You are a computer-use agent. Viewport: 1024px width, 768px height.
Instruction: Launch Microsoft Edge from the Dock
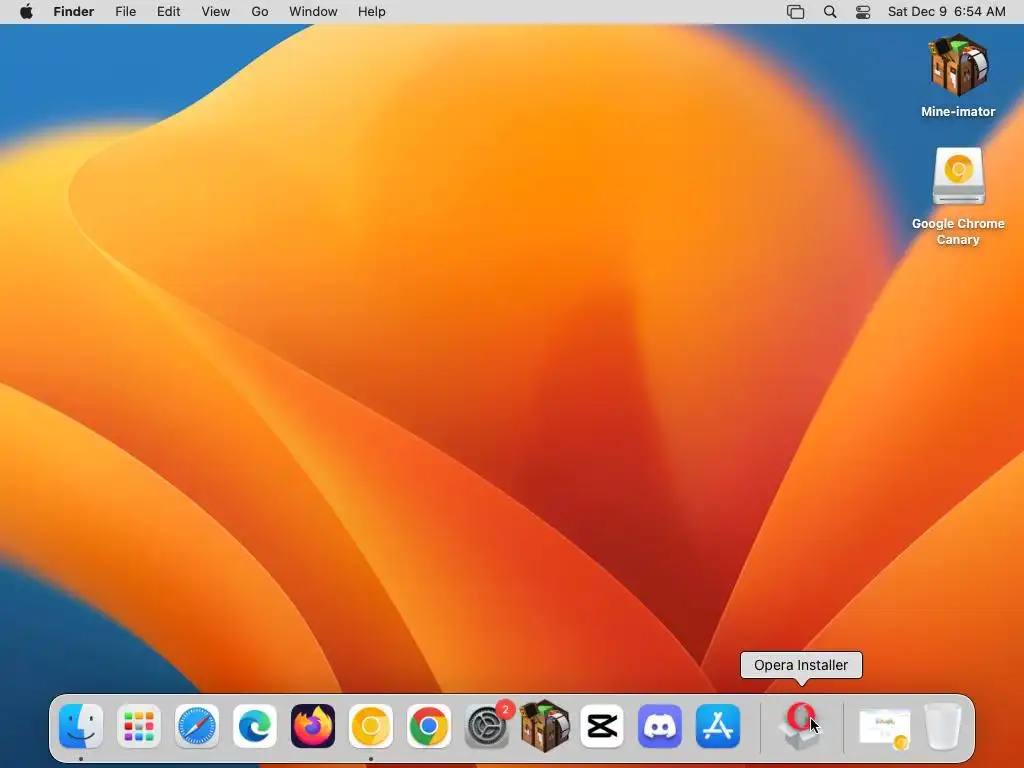click(x=255, y=726)
